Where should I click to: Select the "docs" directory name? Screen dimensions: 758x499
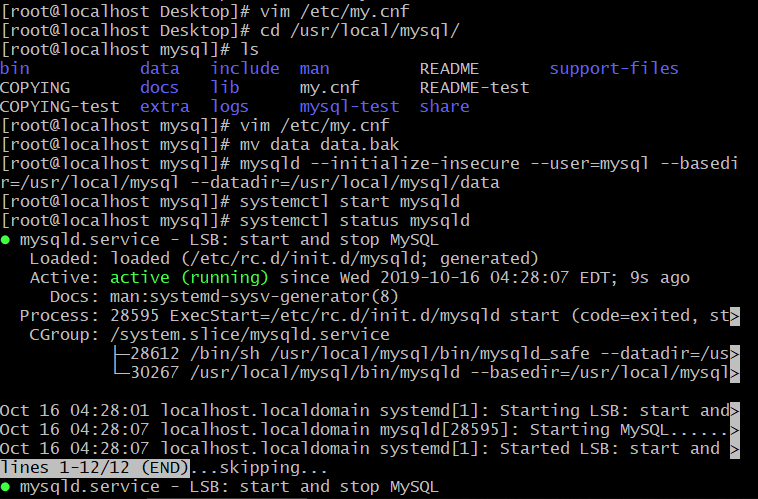click(159, 88)
